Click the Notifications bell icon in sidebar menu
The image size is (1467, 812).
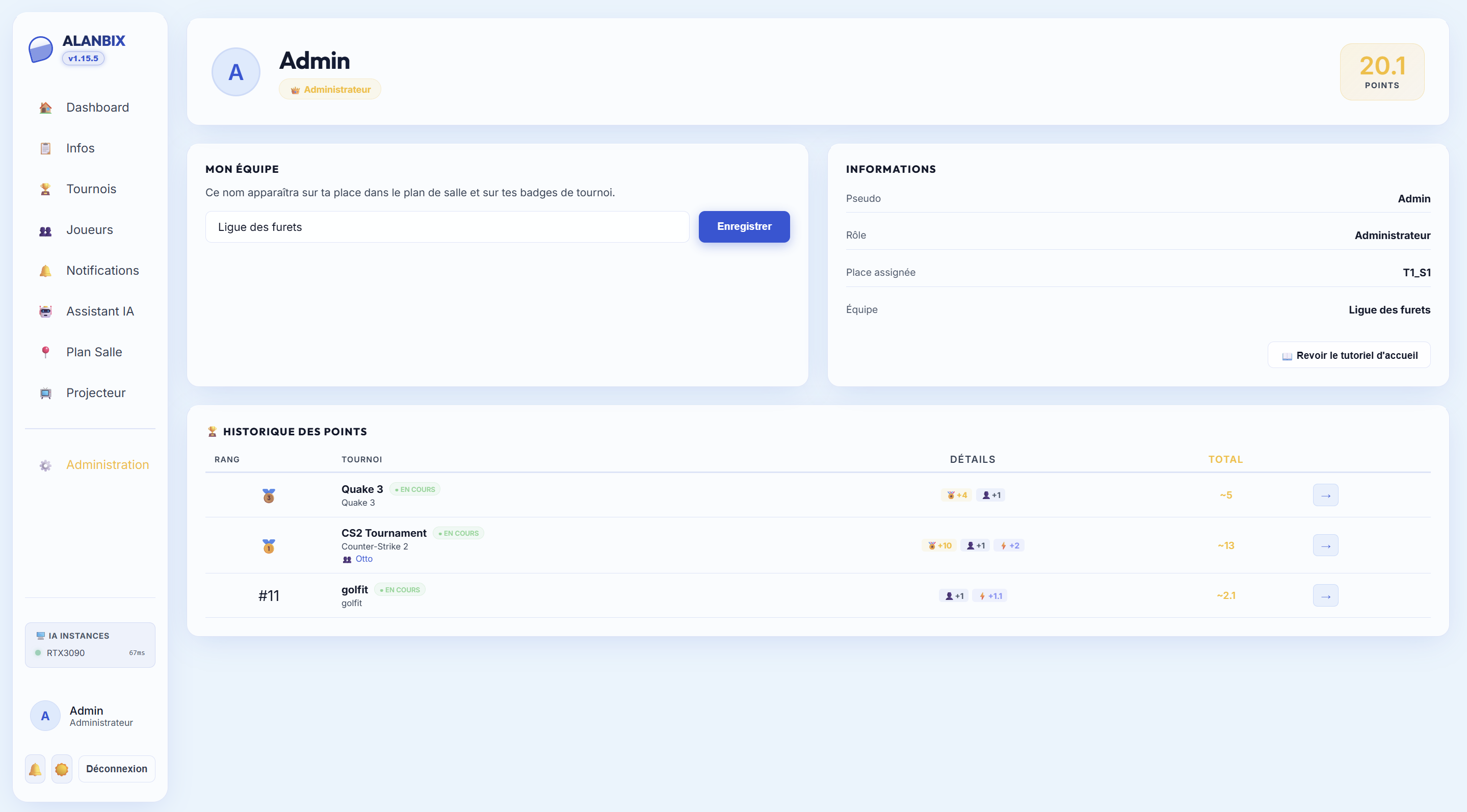click(x=45, y=271)
